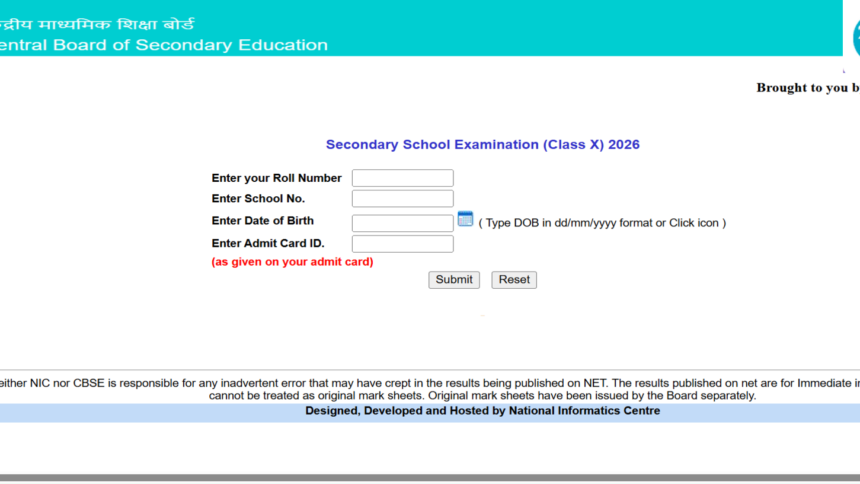Focus the School No. input field
This screenshot has width=860, height=484.
(403, 199)
